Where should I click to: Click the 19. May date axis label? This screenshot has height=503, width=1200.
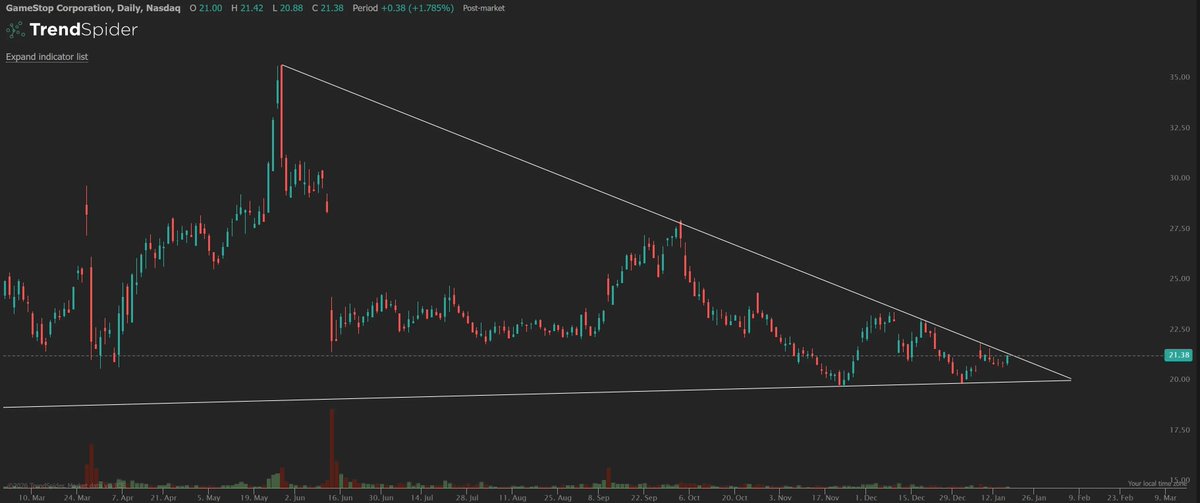click(253, 496)
